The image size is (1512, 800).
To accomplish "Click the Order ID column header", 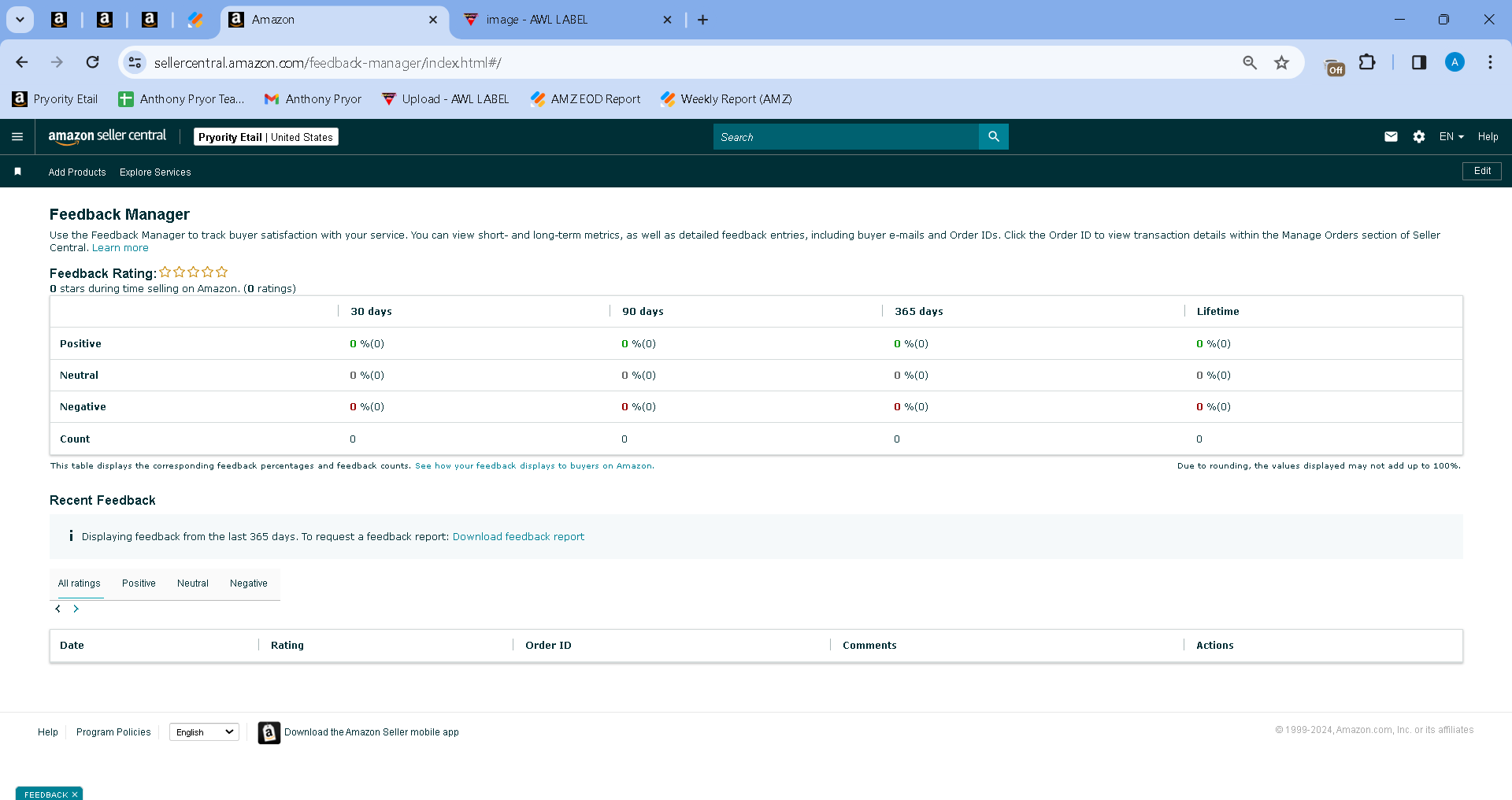I will tap(548, 646).
